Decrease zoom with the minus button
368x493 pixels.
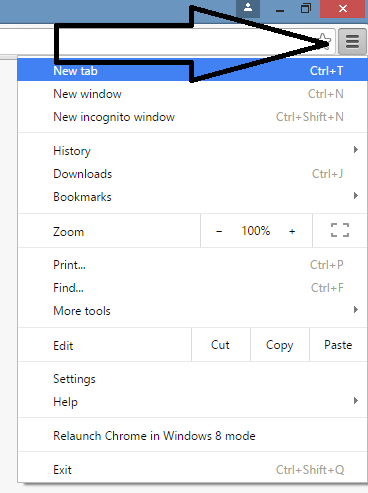219,231
